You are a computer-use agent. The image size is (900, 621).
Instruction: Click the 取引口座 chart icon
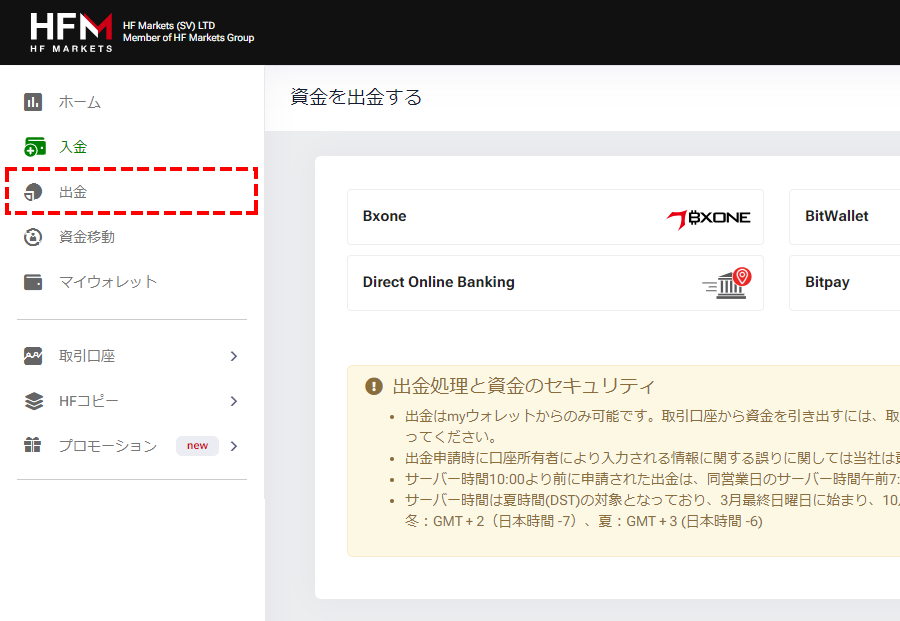click(33, 356)
